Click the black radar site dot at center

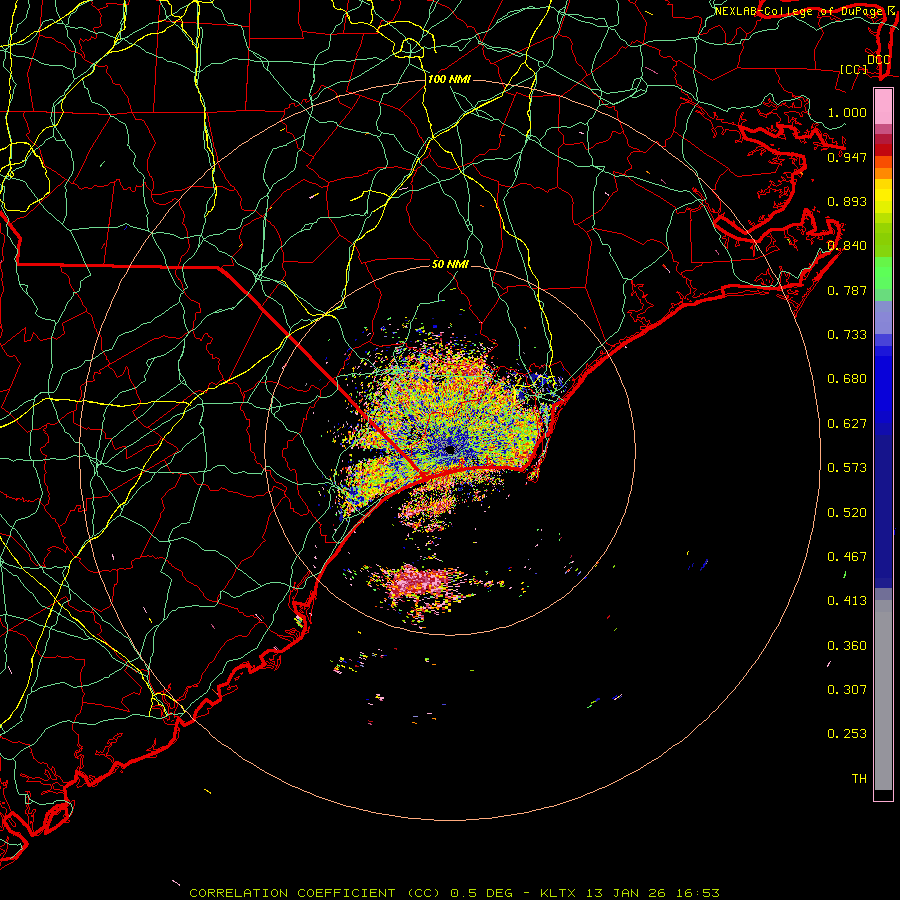click(x=450, y=450)
